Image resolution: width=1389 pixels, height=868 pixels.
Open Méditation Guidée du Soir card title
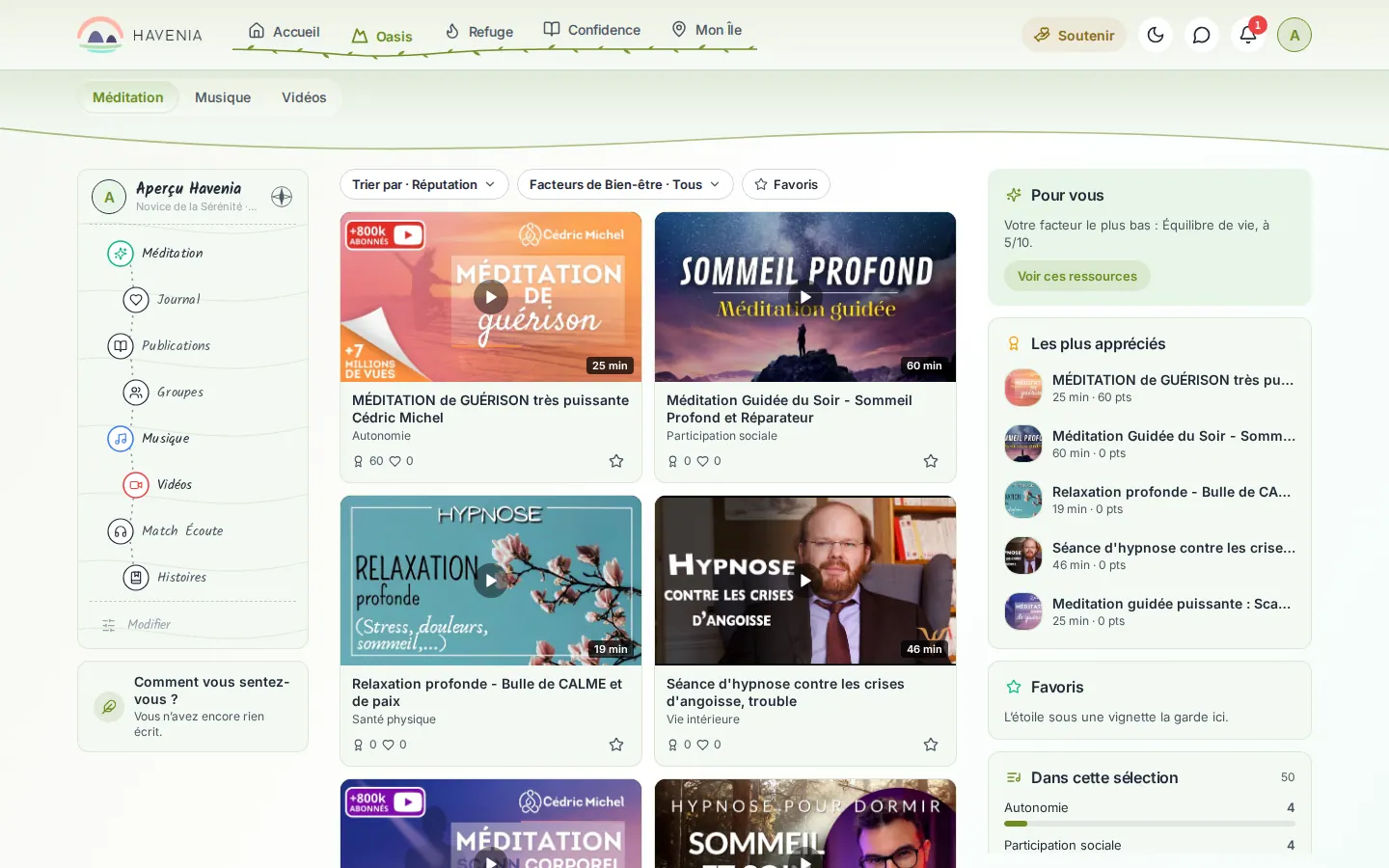click(789, 409)
